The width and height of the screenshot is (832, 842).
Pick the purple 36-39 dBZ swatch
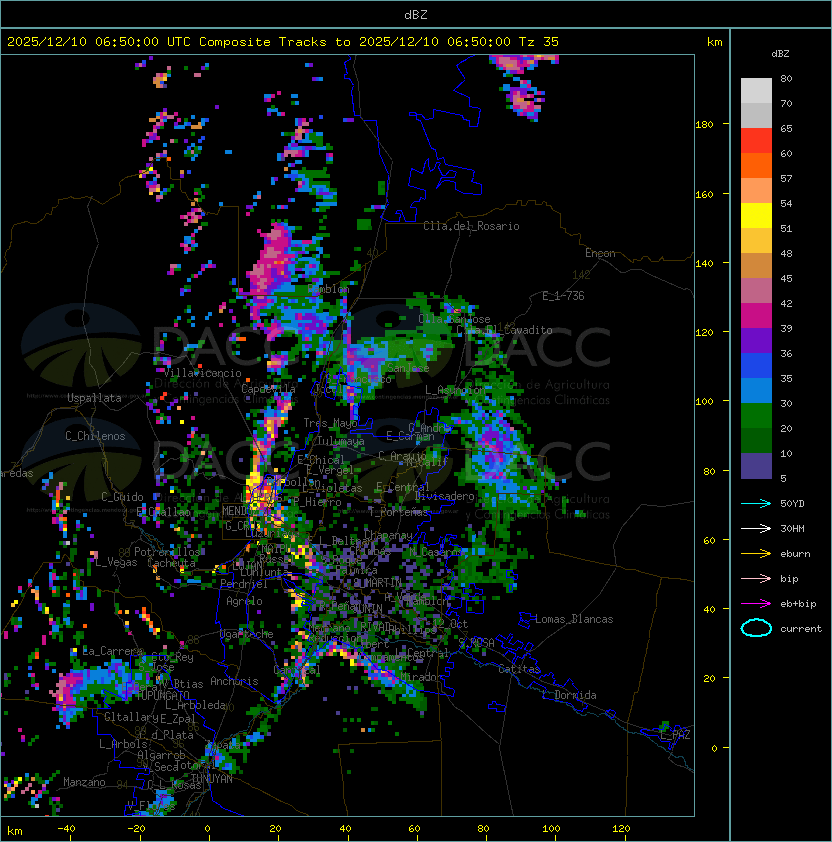coord(756,341)
